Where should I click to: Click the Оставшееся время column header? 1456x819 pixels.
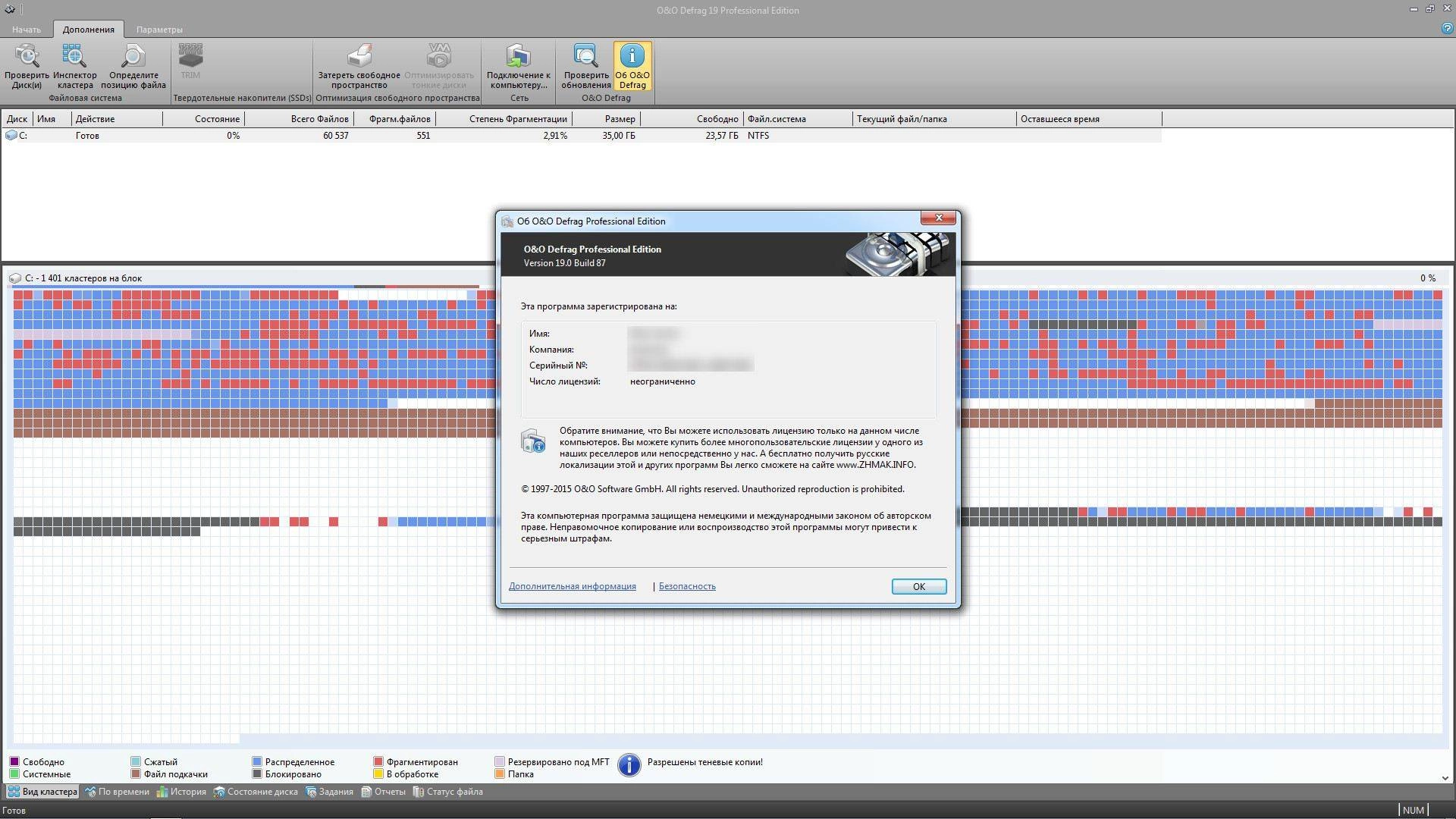pos(1090,119)
